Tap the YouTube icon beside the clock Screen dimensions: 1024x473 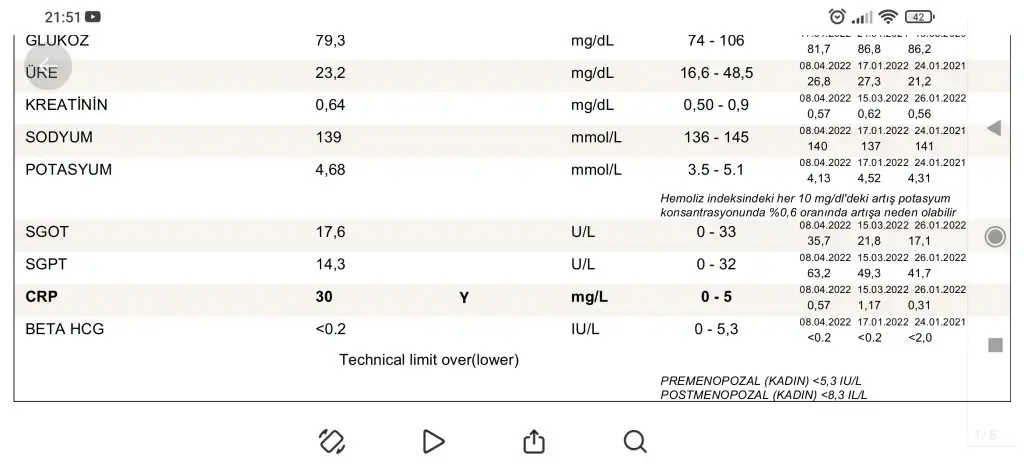93,17
